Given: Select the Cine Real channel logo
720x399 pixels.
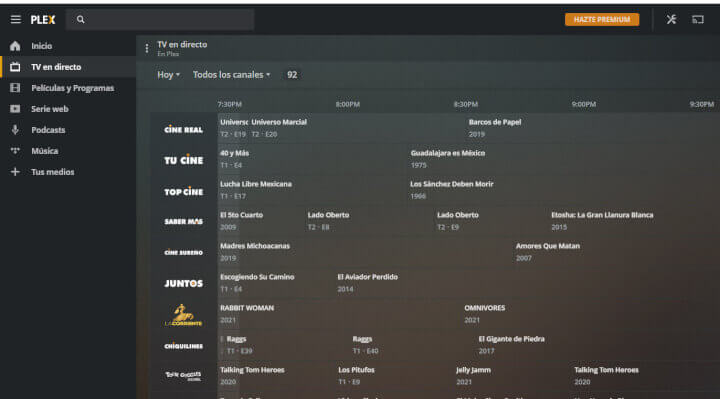Looking at the screenshot, I should click(184, 129).
